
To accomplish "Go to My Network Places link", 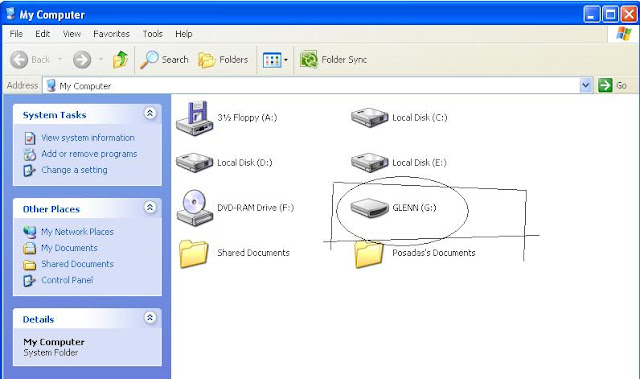I will (x=77, y=232).
